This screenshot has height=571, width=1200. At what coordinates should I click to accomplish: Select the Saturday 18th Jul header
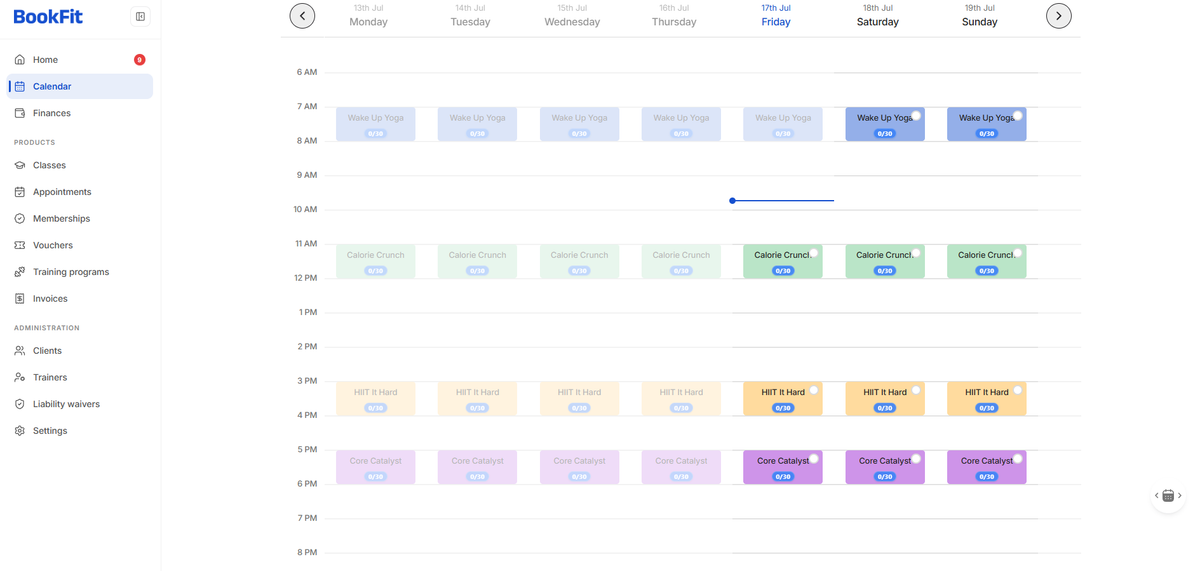(x=878, y=15)
